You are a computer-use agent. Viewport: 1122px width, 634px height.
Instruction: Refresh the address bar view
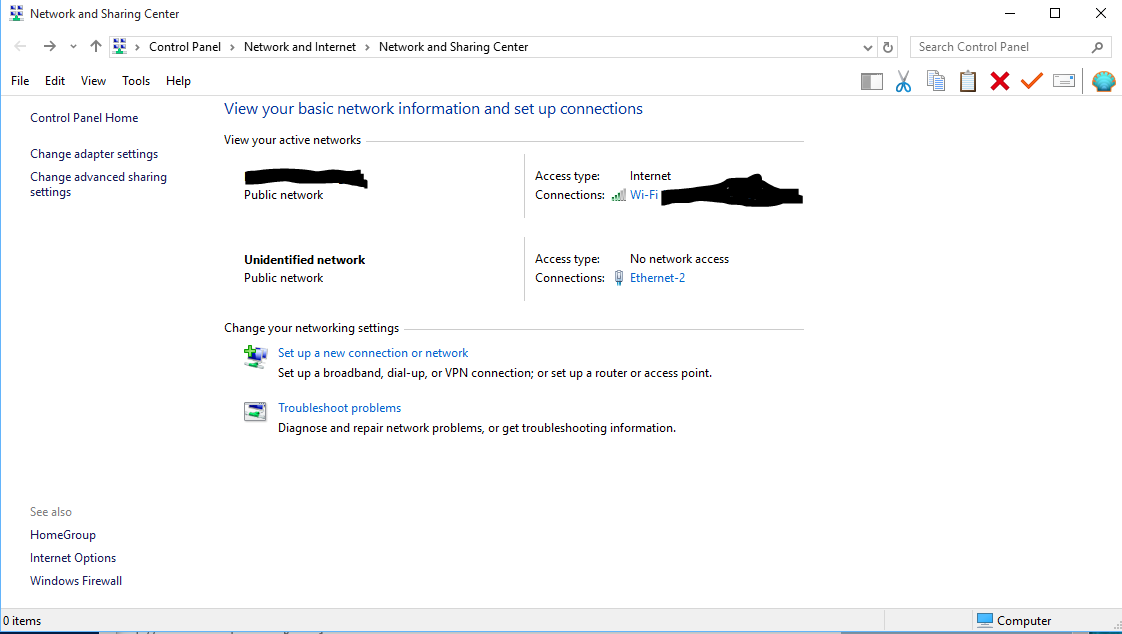point(888,47)
